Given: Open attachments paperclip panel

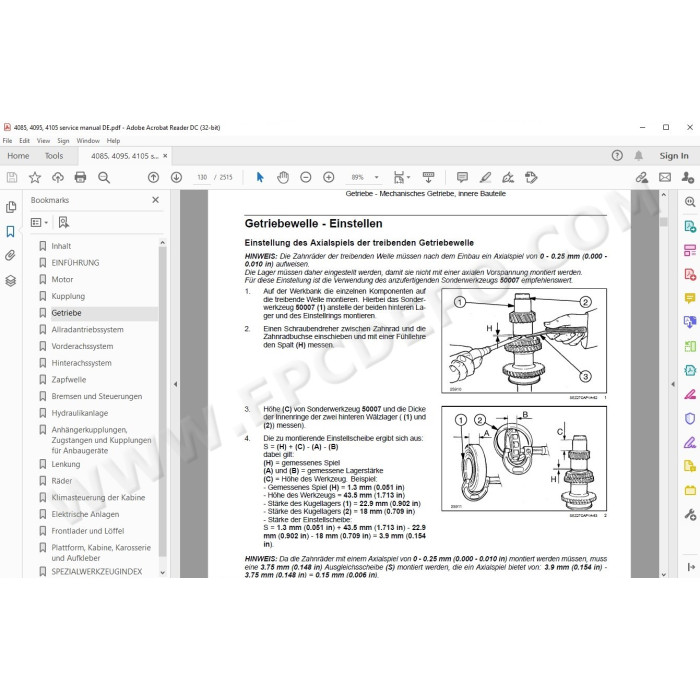Looking at the screenshot, I should (11, 255).
